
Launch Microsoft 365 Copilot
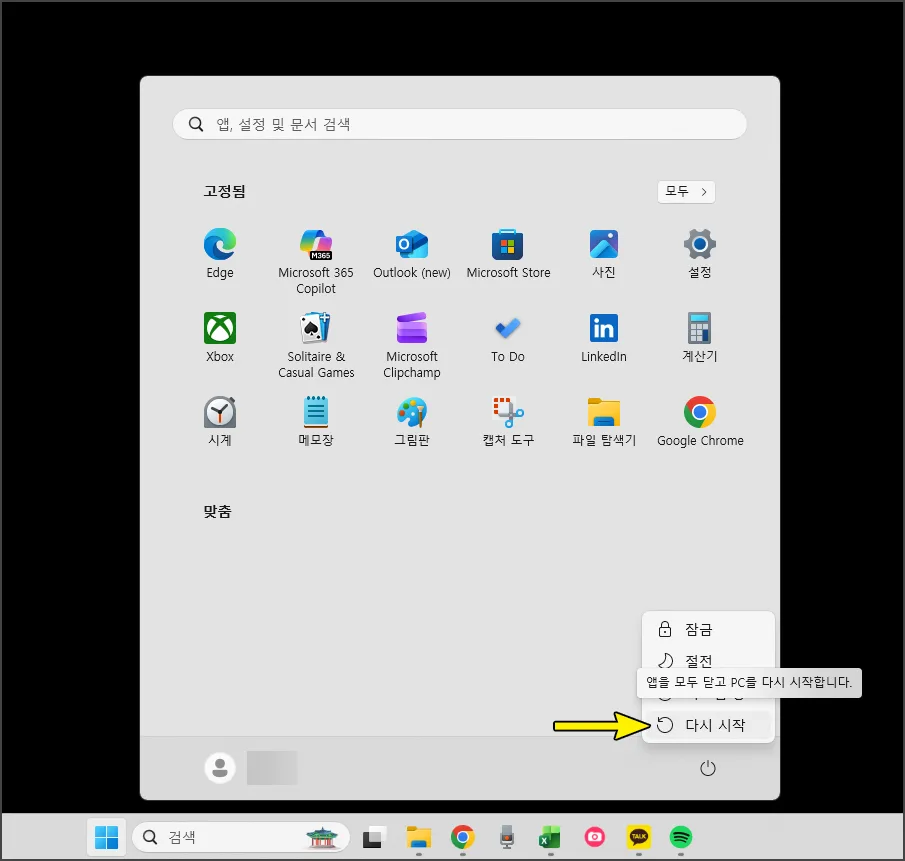[x=316, y=261]
